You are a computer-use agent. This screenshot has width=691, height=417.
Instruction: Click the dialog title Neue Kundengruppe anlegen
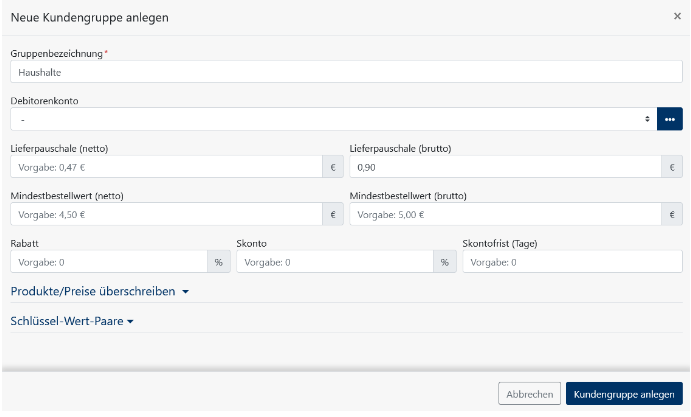click(89, 18)
